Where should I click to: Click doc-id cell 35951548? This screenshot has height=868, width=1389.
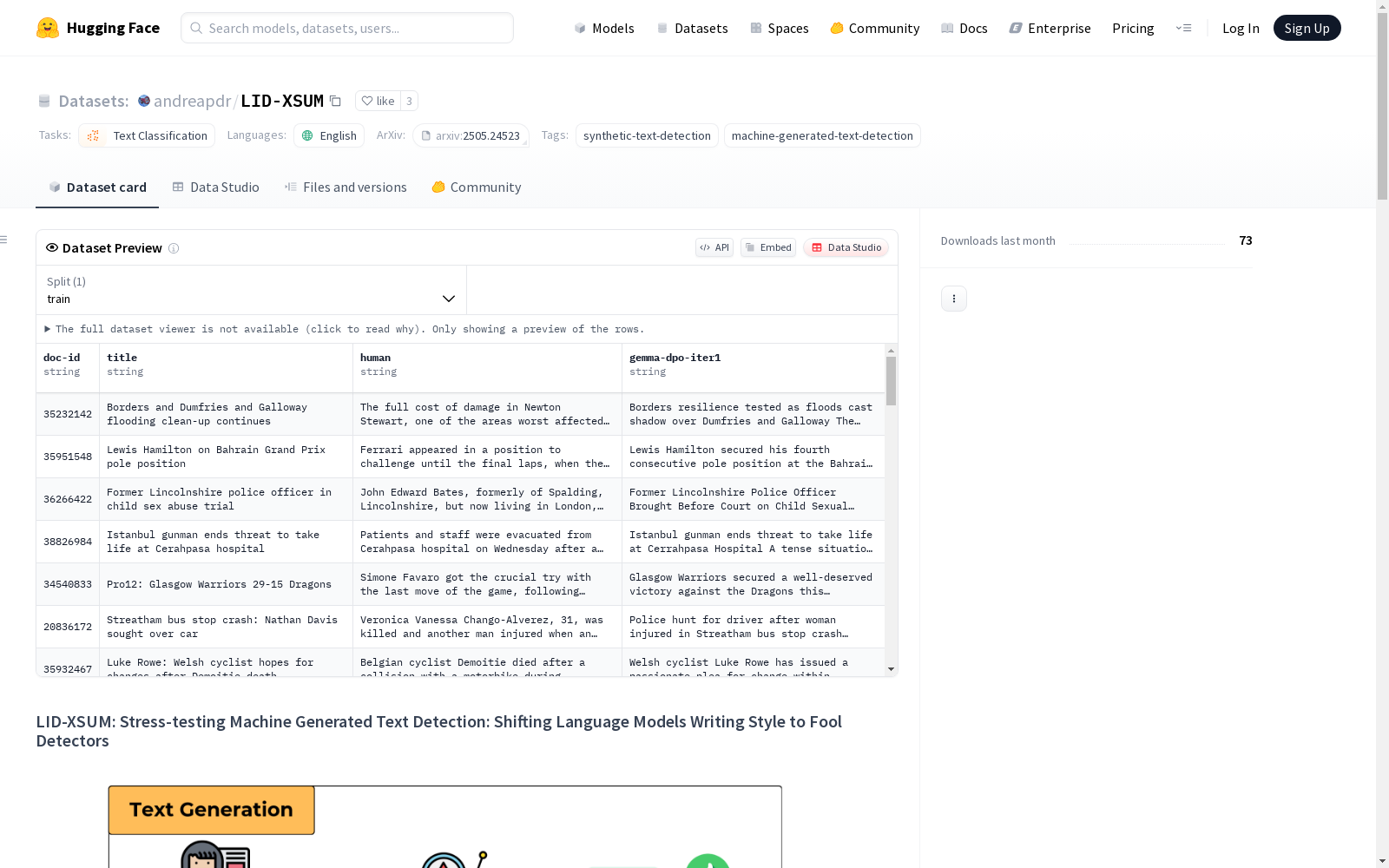68,457
